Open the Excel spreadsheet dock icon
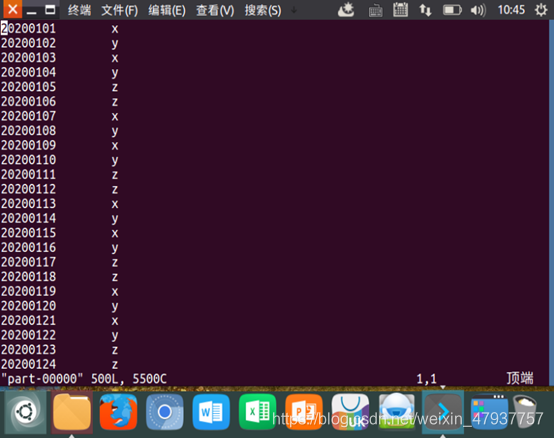Screen dimensions: 554x438 tap(257, 412)
